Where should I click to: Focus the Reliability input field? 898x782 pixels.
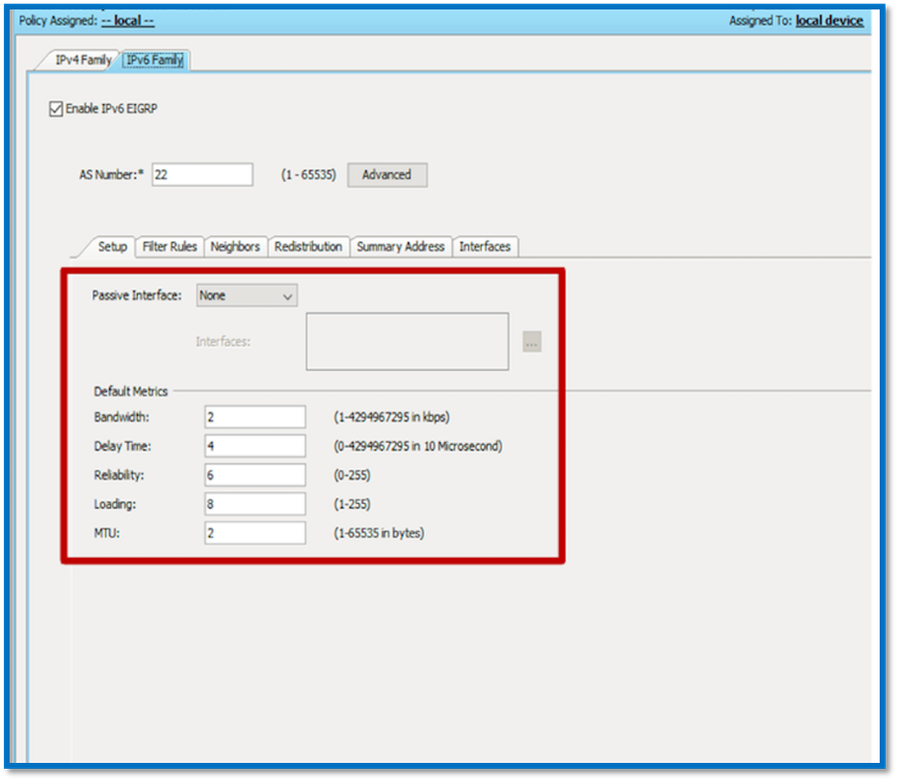coord(255,475)
